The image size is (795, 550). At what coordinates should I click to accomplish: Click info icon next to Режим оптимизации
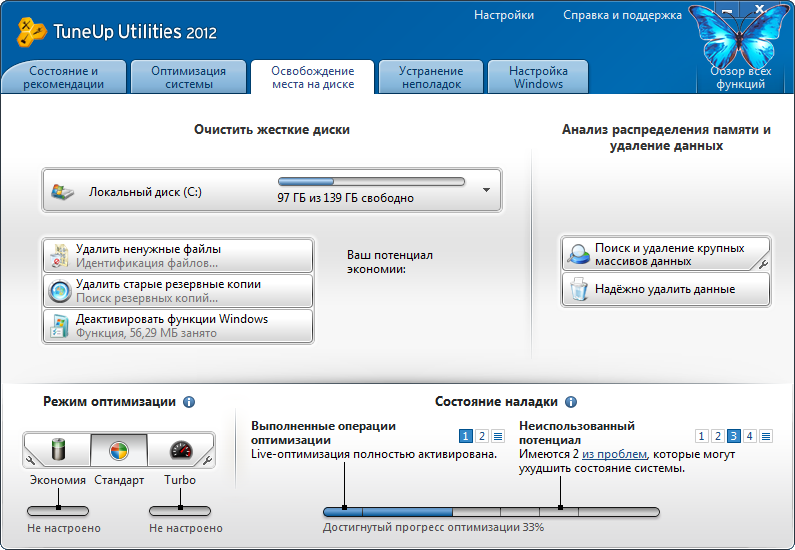click(189, 402)
